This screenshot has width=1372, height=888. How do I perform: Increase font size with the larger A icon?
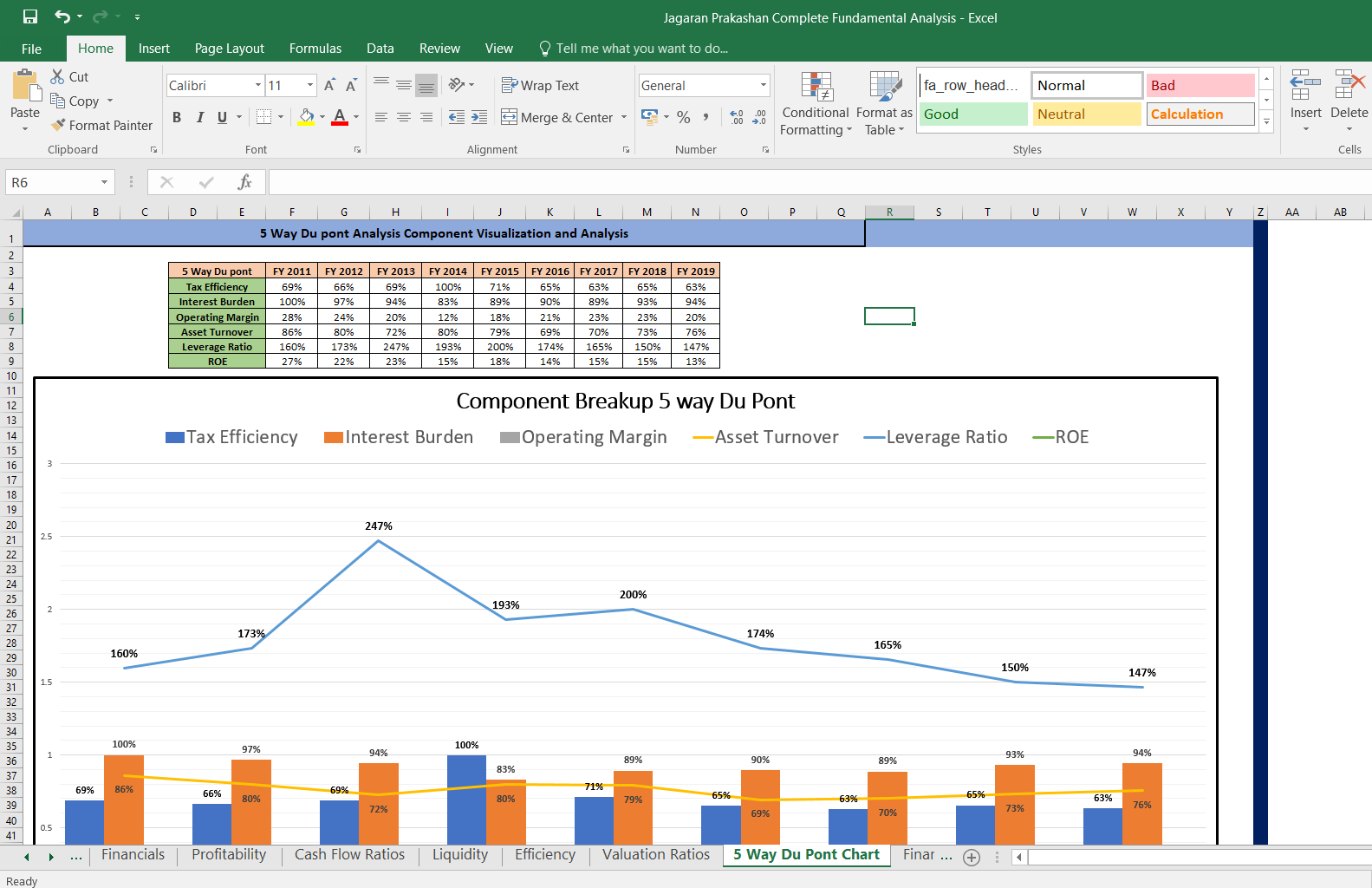[329, 85]
